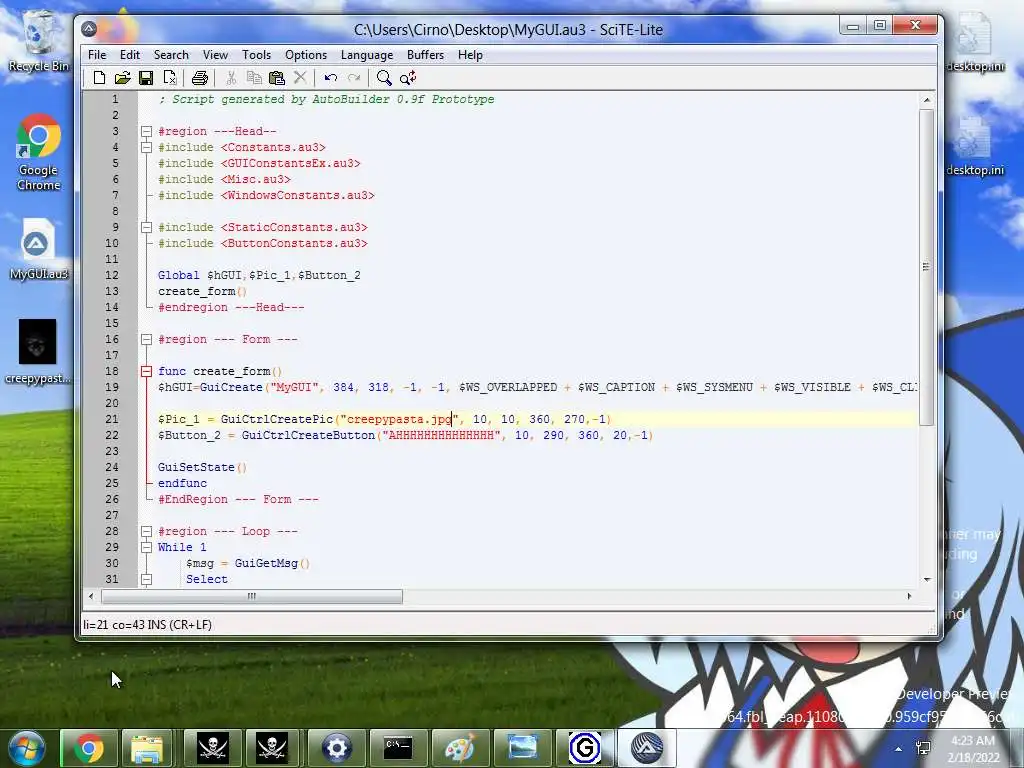This screenshot has height=768, width=1024.
Task: Open the Options menu
Action: 306,55
